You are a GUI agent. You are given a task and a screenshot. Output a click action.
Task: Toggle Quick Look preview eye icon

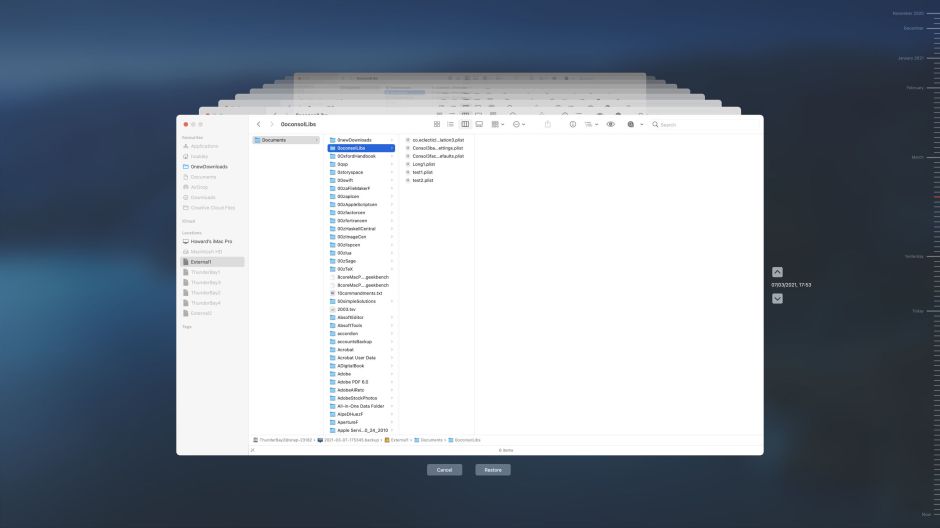(610, 124)
